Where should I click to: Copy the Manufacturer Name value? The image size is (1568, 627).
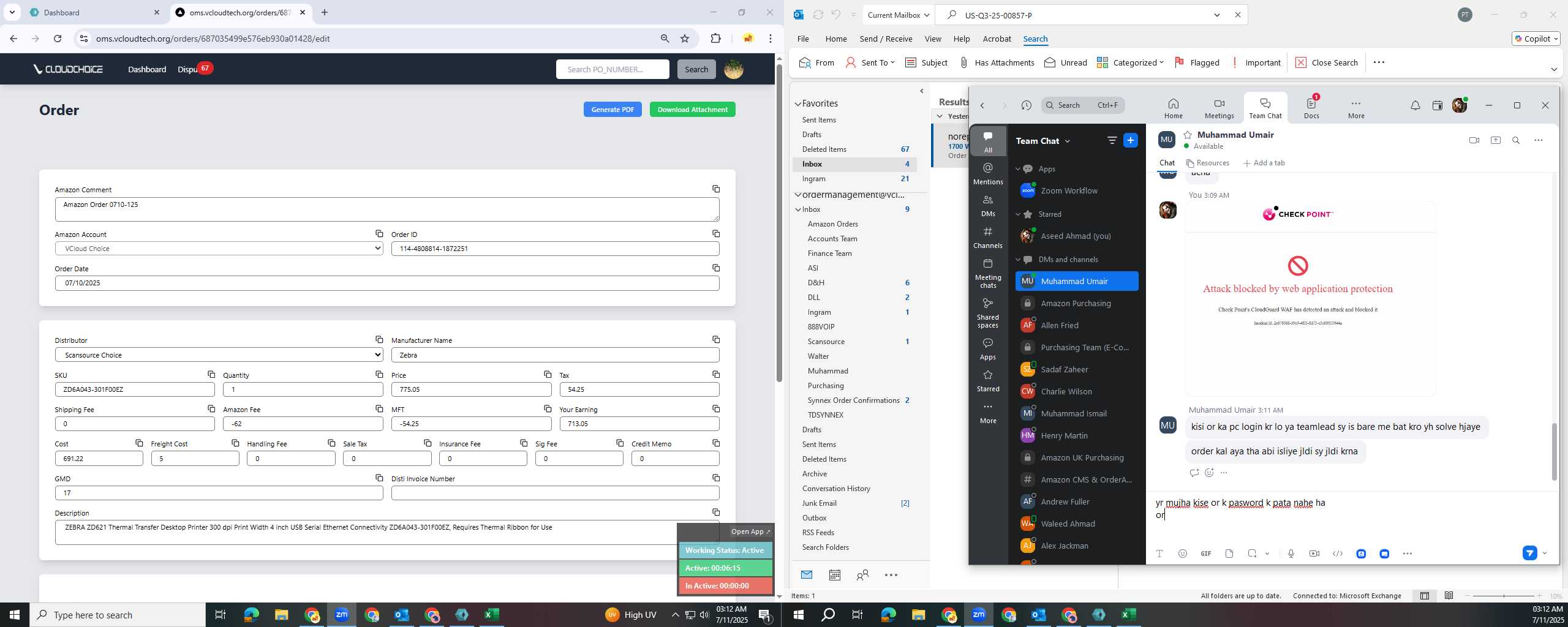point(716,340)
